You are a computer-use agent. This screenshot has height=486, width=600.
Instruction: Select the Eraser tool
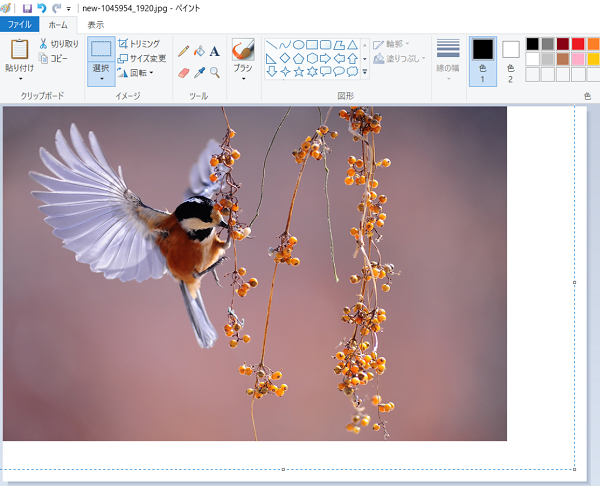point(184,73)
